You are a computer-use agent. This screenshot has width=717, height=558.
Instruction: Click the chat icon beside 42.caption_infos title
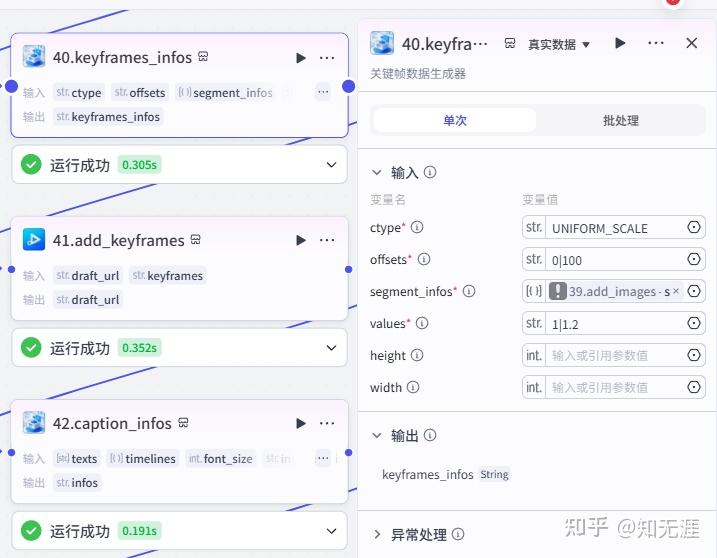click(x=183, y=422)
